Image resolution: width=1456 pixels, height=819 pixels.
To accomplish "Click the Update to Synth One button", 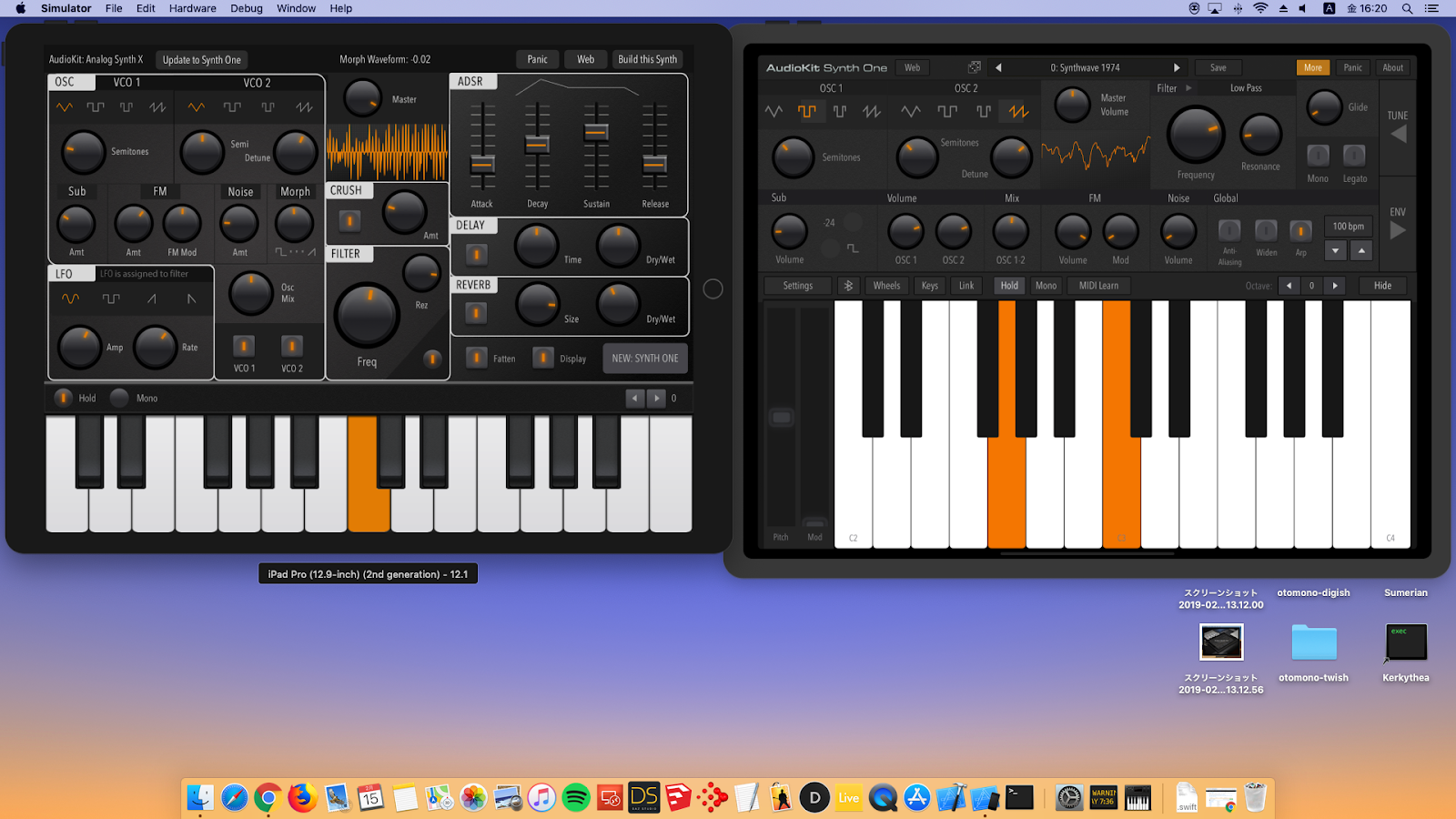I will click(x=202, y=60).
